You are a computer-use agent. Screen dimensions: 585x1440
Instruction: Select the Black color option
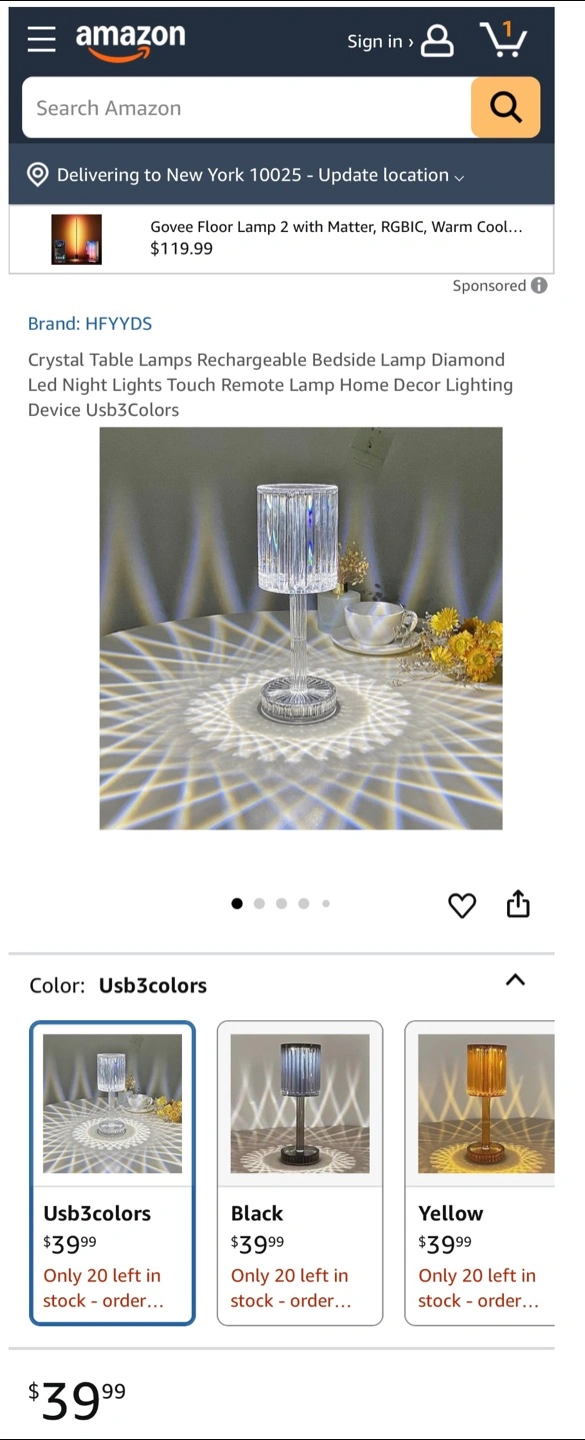pyautogui.click(x=300, y=1173)
